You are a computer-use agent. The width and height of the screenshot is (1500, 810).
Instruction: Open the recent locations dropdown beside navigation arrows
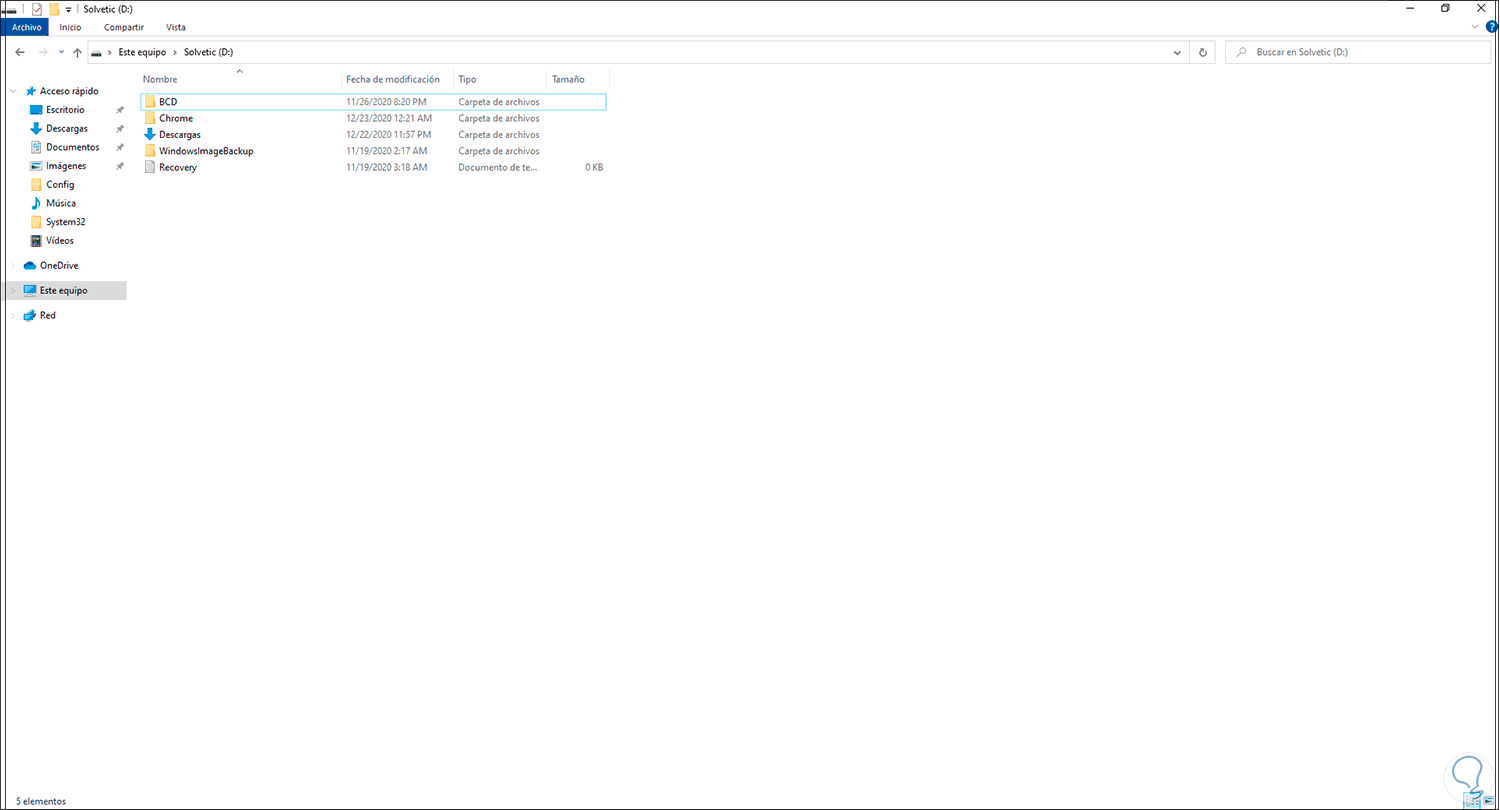(x=60, y=52)
